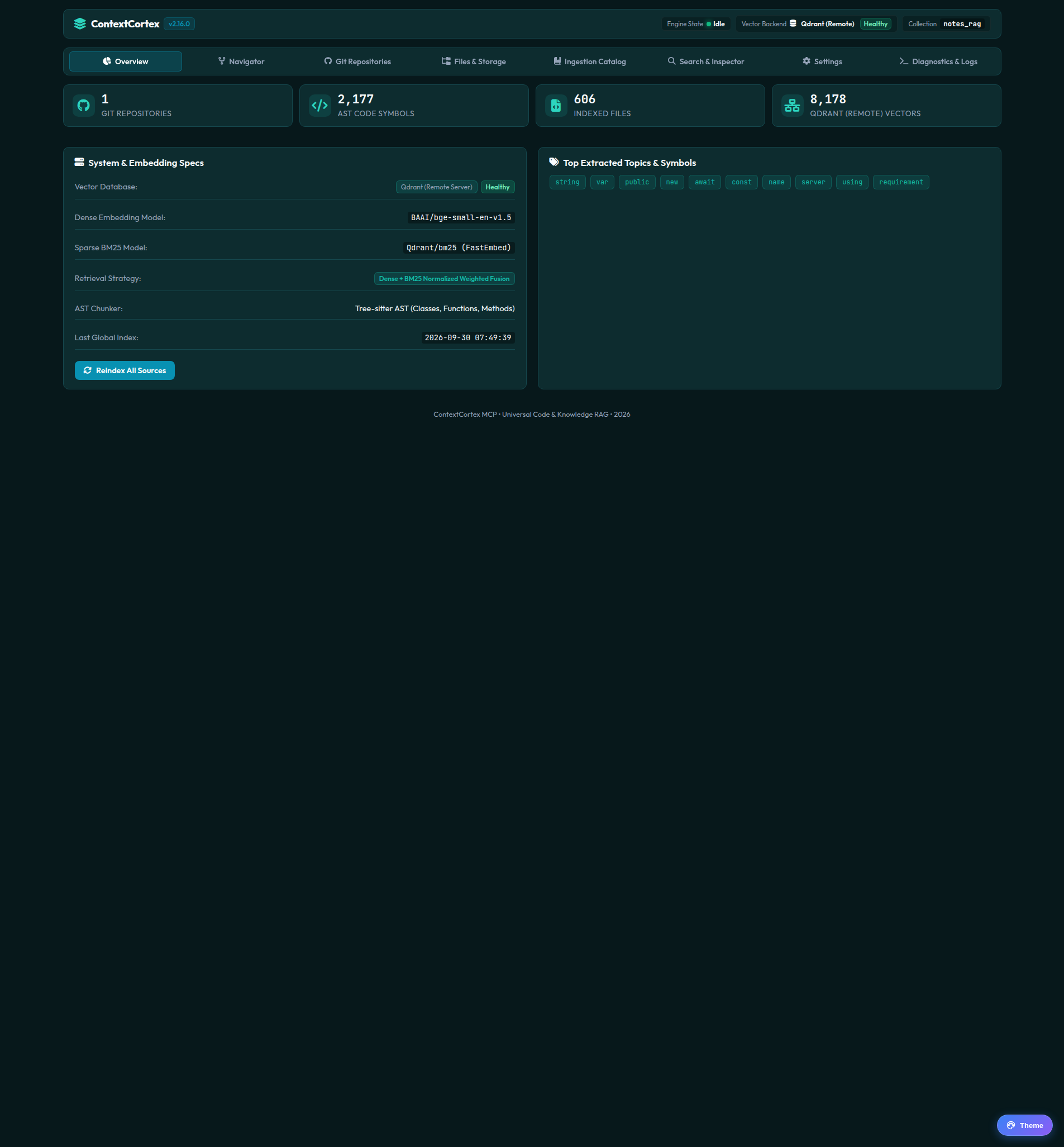Screen dimensions: 1064x1147
Task: Click the GitHub icon in the Git Repositories tab
Action: (328, 61)
